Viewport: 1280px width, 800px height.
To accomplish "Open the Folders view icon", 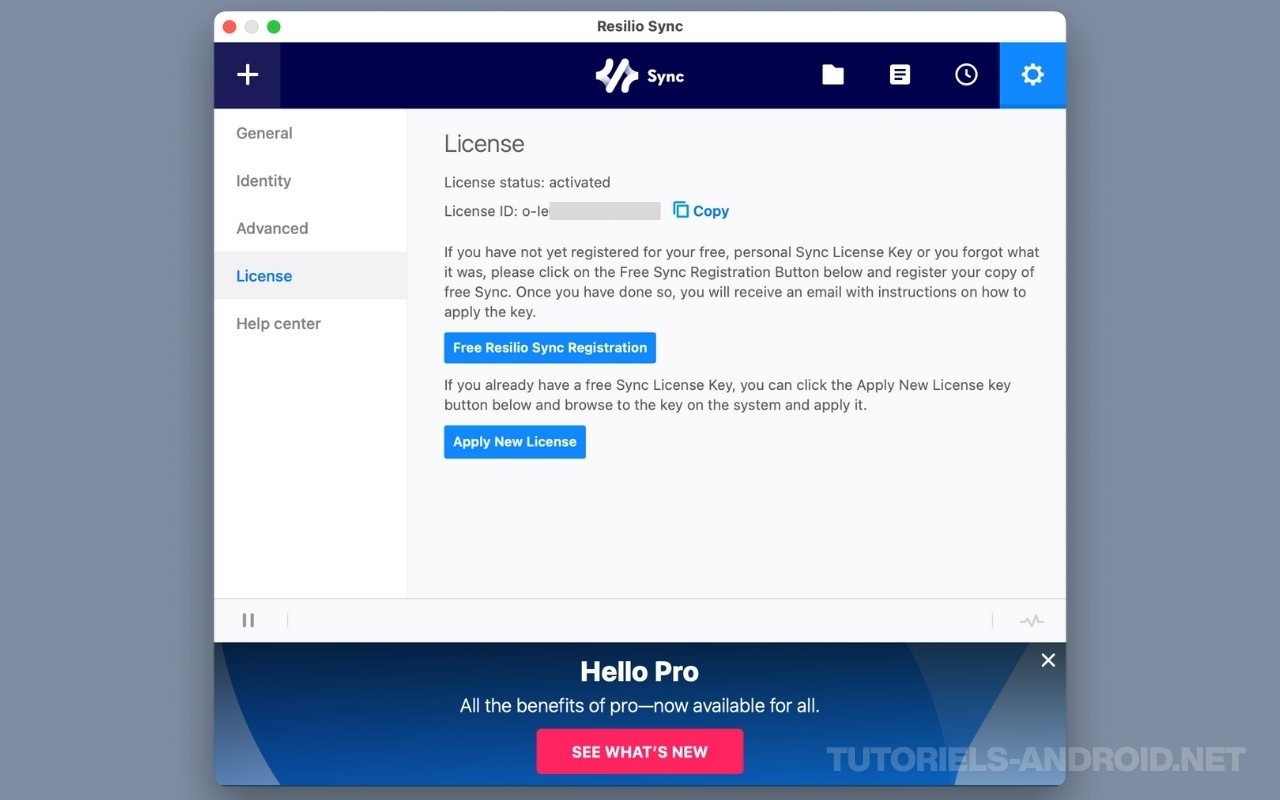I will (833, 75).
